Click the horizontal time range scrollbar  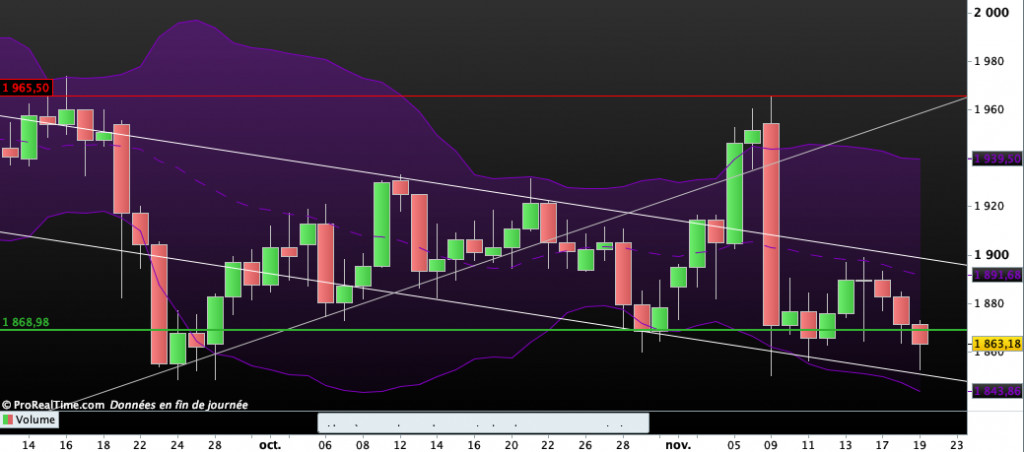[483, 422]
